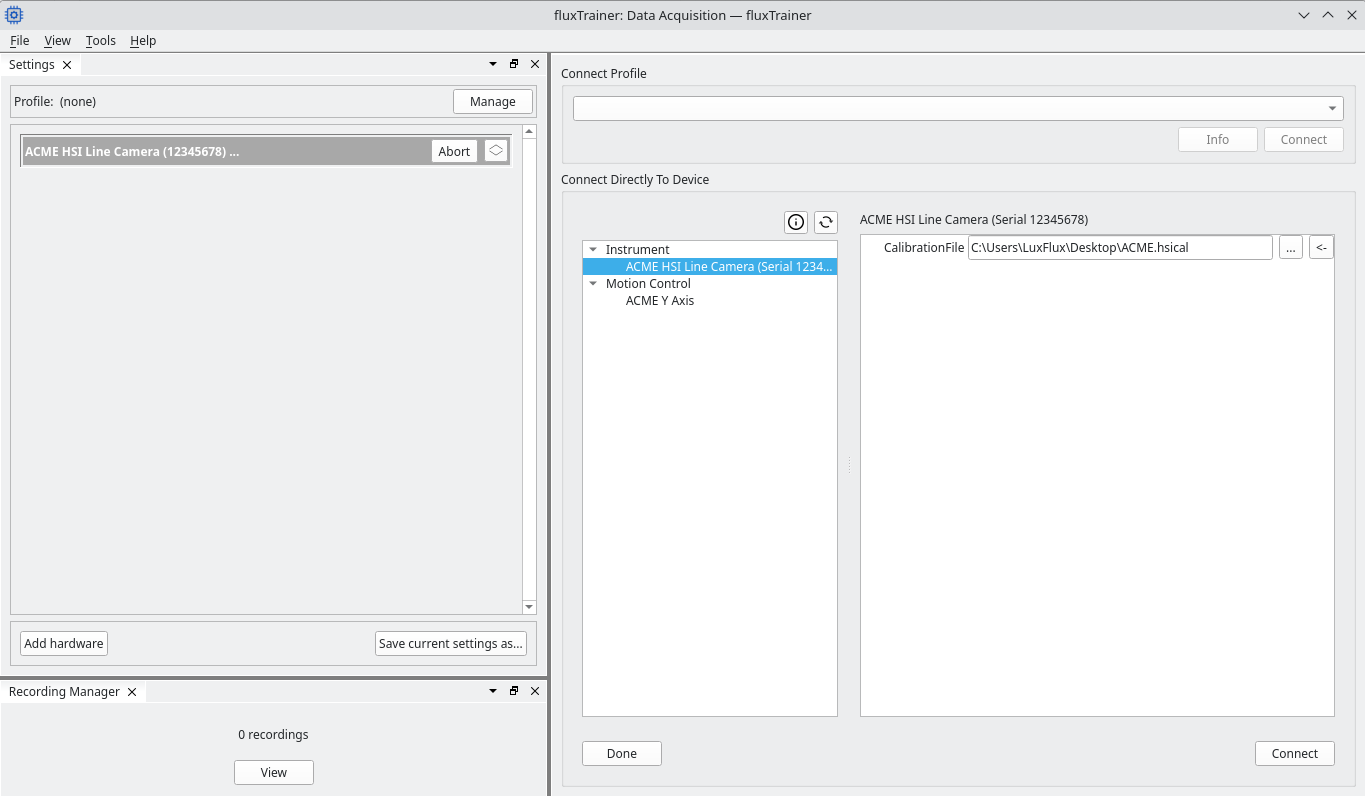Click the CalibrationFile path input field
The image size is (1365, 796).
tap(1120, 247)
